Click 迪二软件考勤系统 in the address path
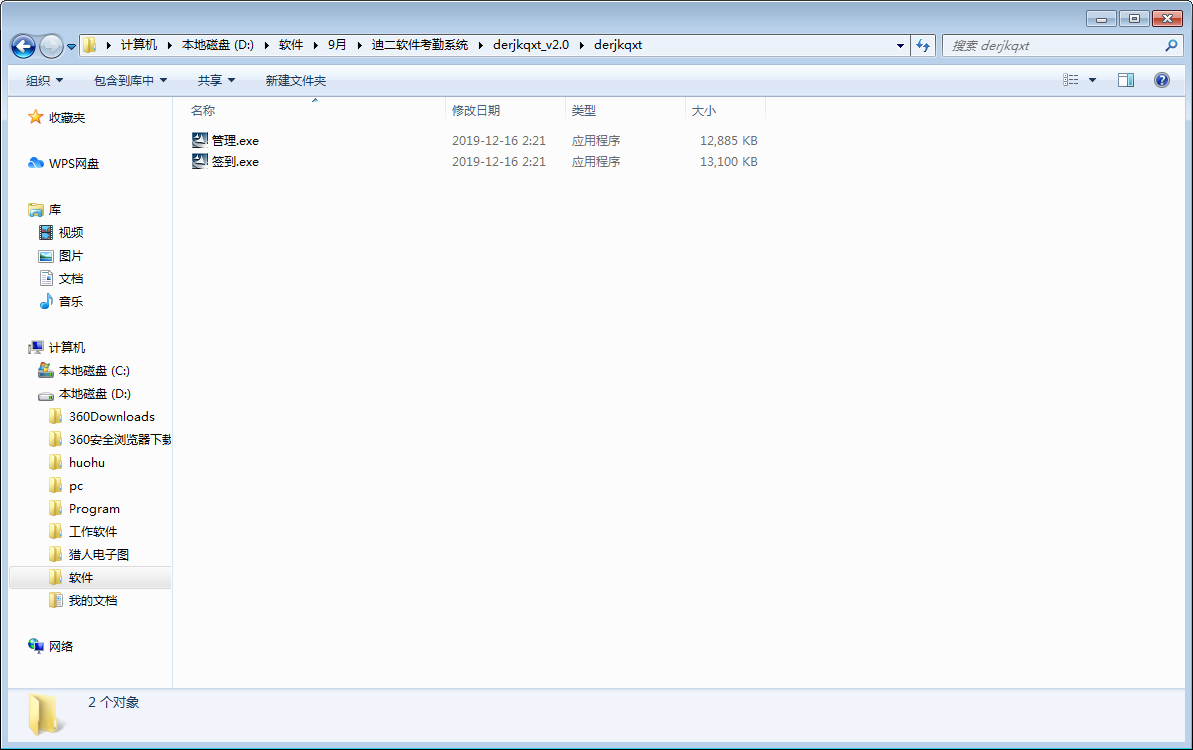This screenshot has width=1193, height=750. (x=420, y=45)
